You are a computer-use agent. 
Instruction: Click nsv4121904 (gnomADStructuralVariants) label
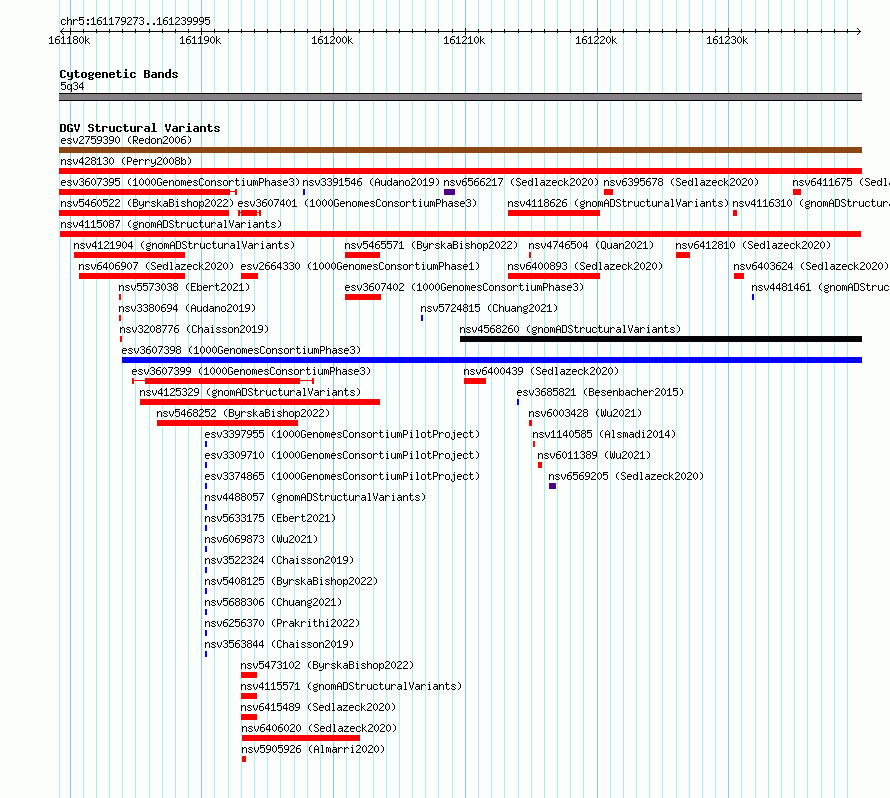click(184, 245)
